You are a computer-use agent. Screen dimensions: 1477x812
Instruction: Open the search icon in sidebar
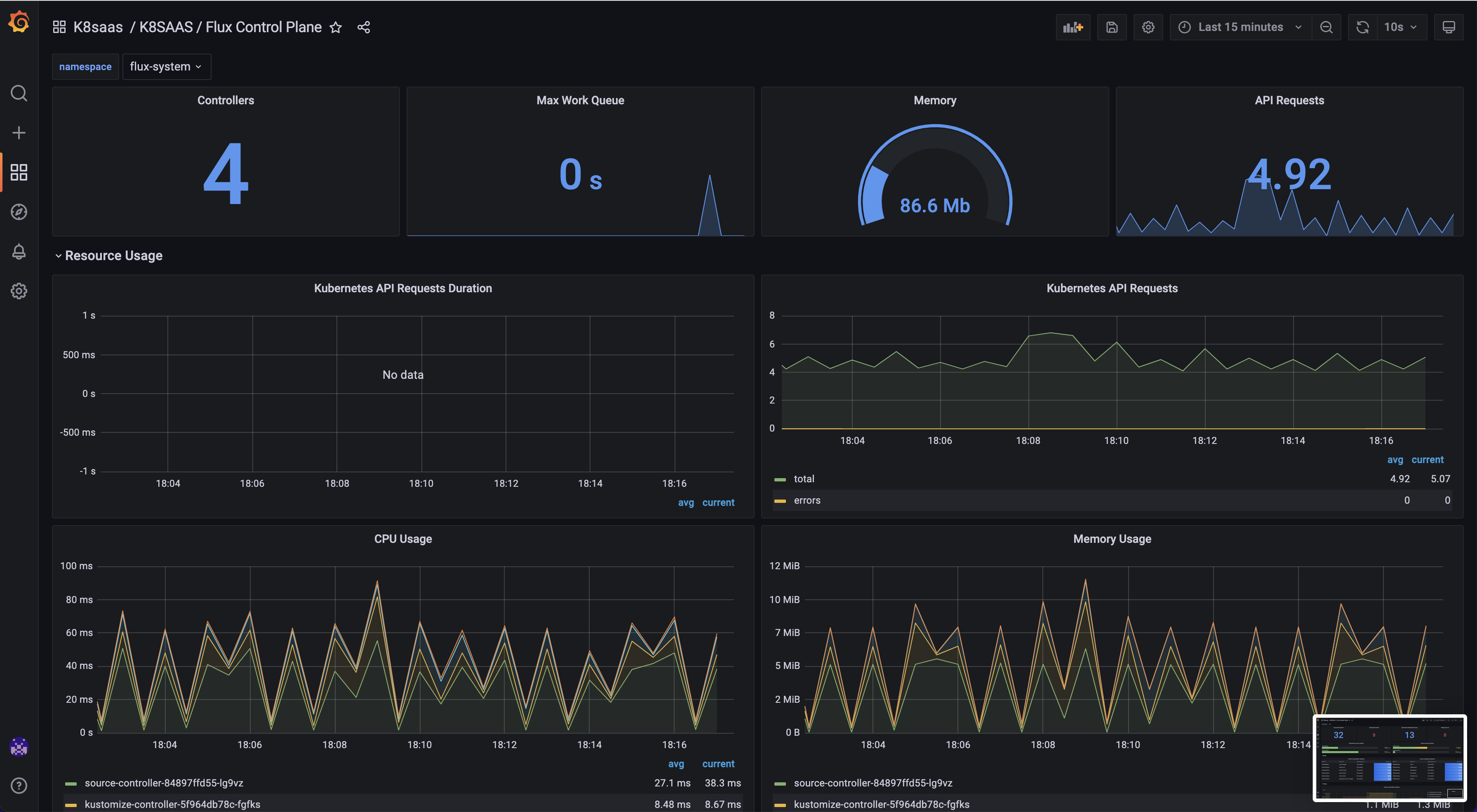(x=19, y=93)
